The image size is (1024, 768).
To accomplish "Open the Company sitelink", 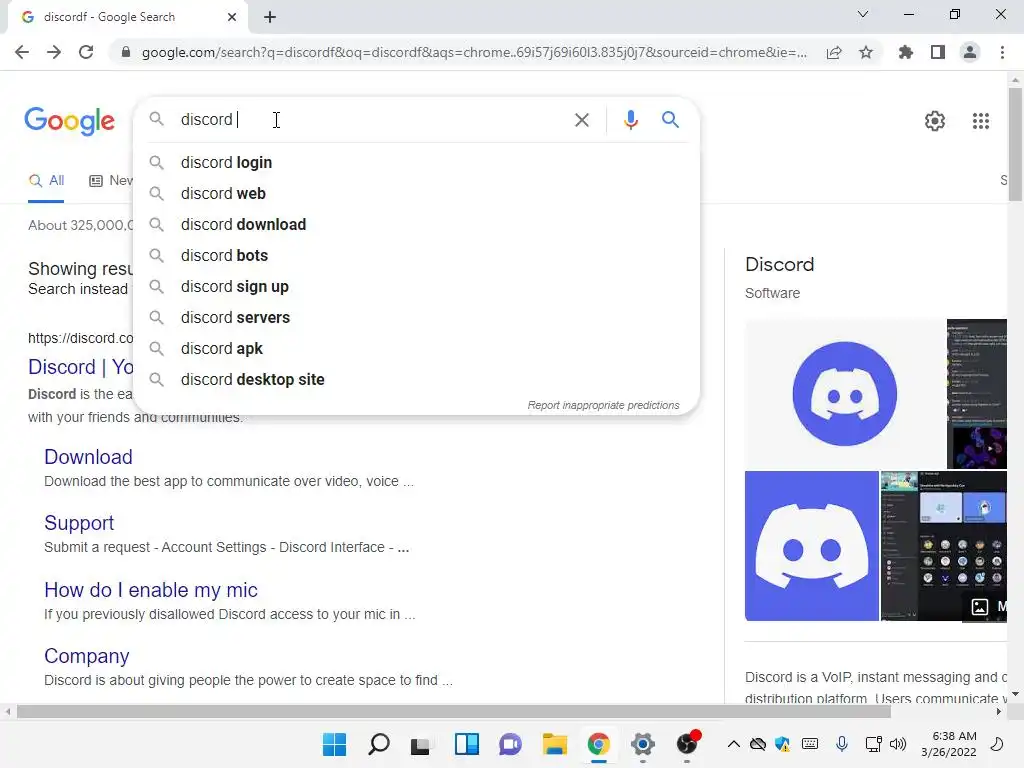I will pos(87,656).
